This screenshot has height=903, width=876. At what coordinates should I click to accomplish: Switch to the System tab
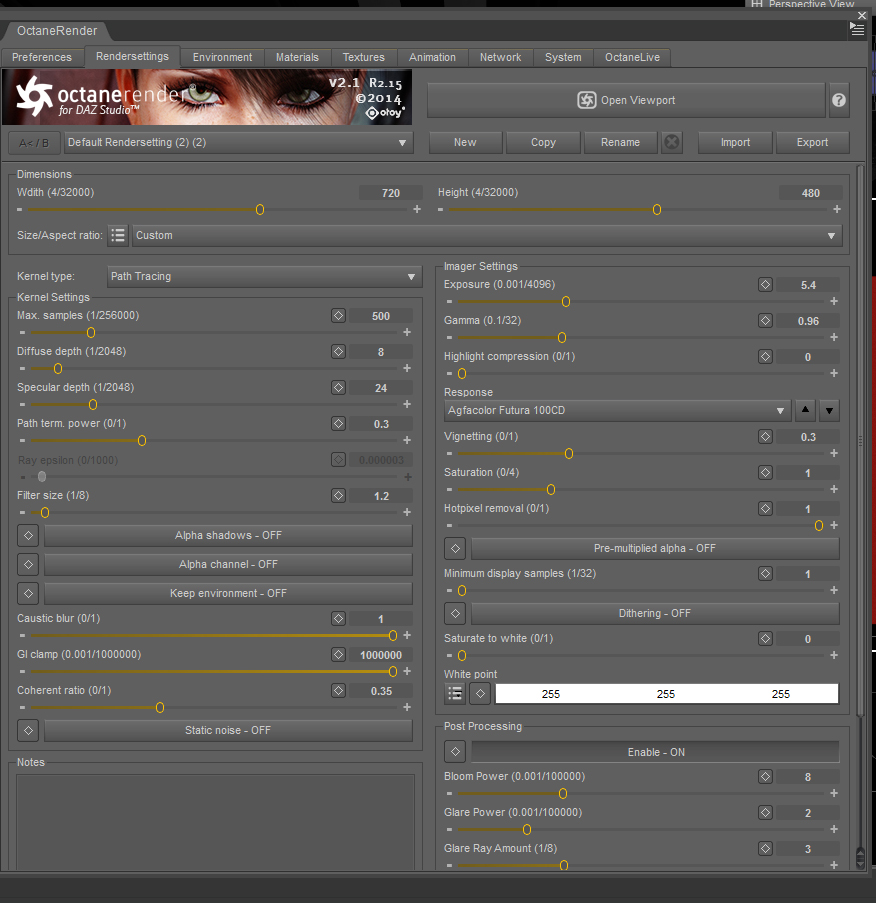[563, 58]
